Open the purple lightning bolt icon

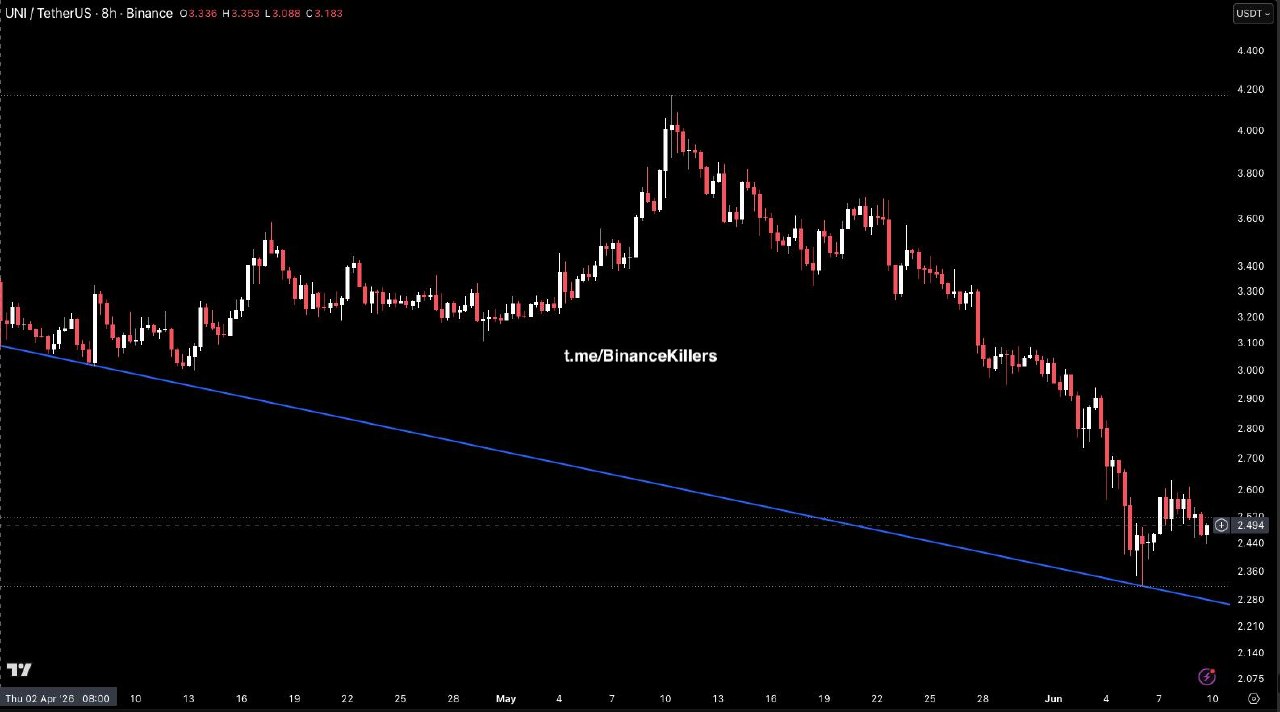tap(1207, 677)
